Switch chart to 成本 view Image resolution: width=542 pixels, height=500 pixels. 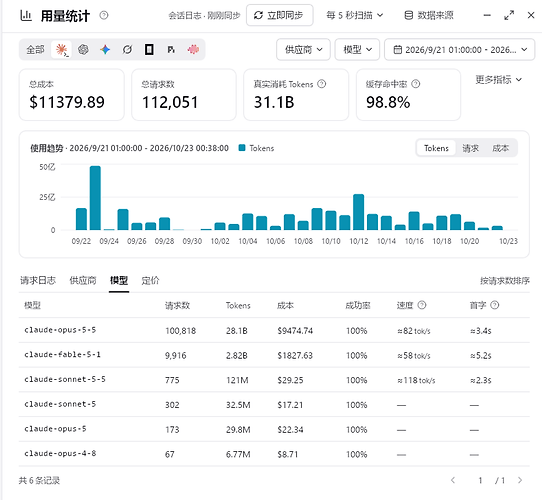501,148
